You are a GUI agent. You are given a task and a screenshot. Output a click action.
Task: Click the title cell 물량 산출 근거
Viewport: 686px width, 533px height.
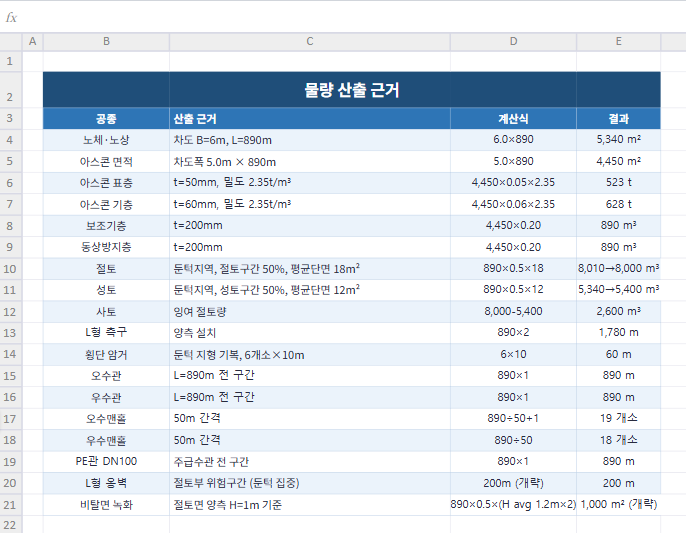[351, 90]
